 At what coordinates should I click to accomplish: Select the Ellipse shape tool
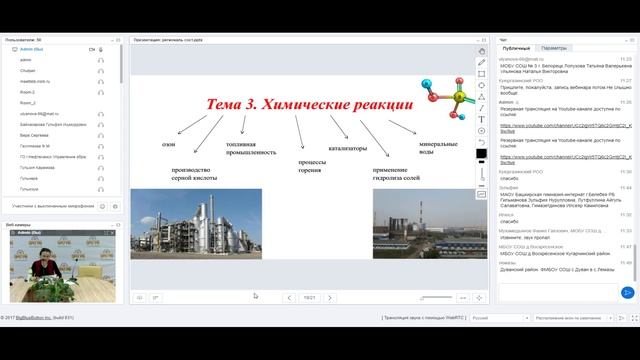click(482, 85)
